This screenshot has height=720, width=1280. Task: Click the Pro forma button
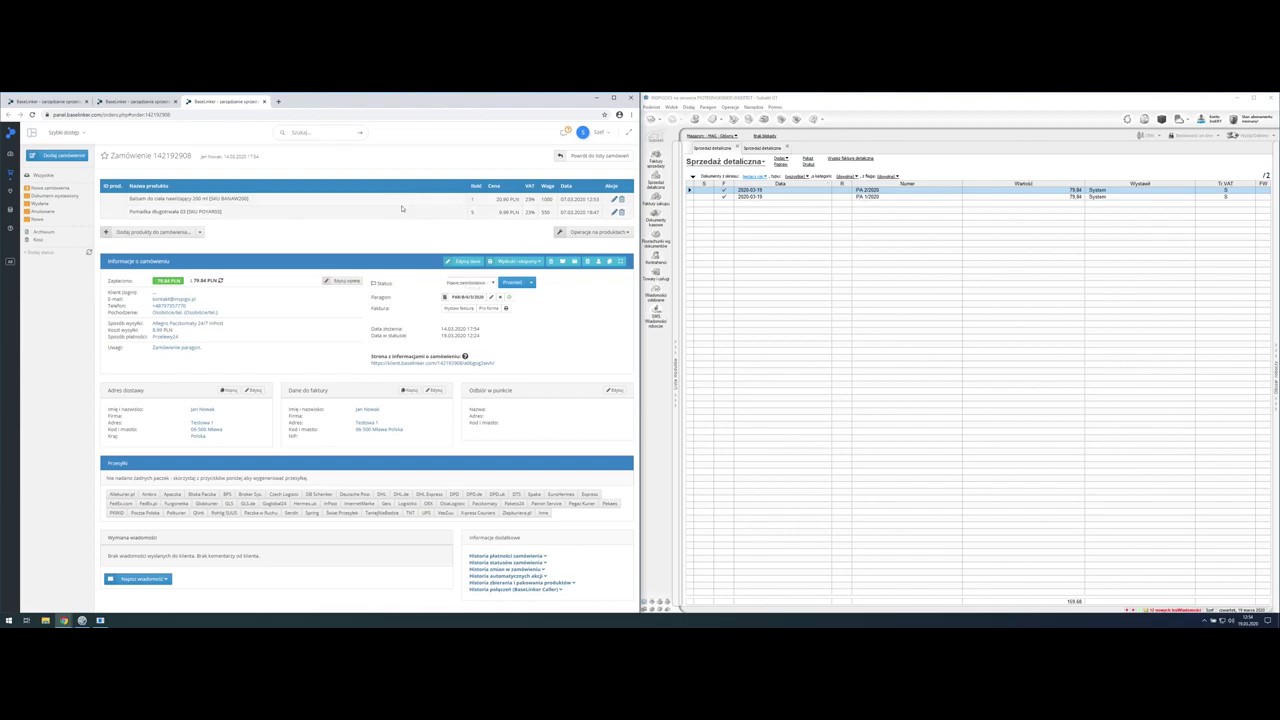pos(488,308)
